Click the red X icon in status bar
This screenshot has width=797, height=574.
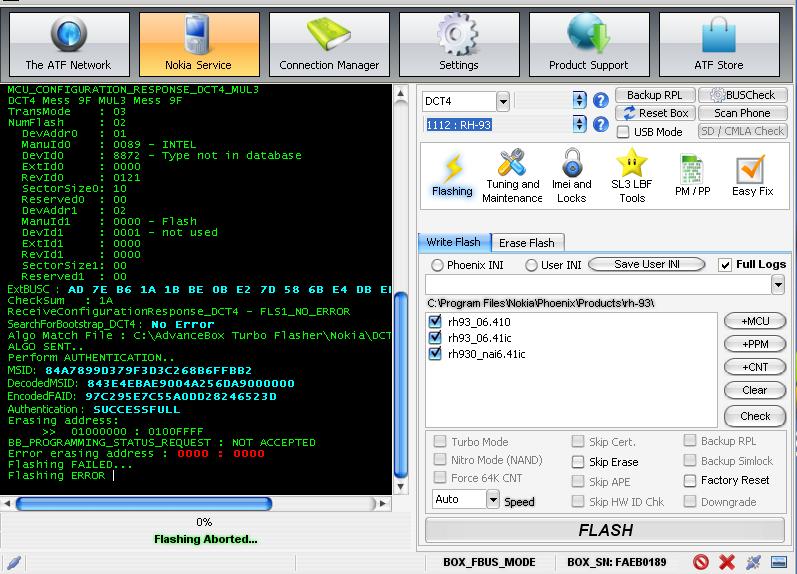pyautogui.click(x=727, y=562)
